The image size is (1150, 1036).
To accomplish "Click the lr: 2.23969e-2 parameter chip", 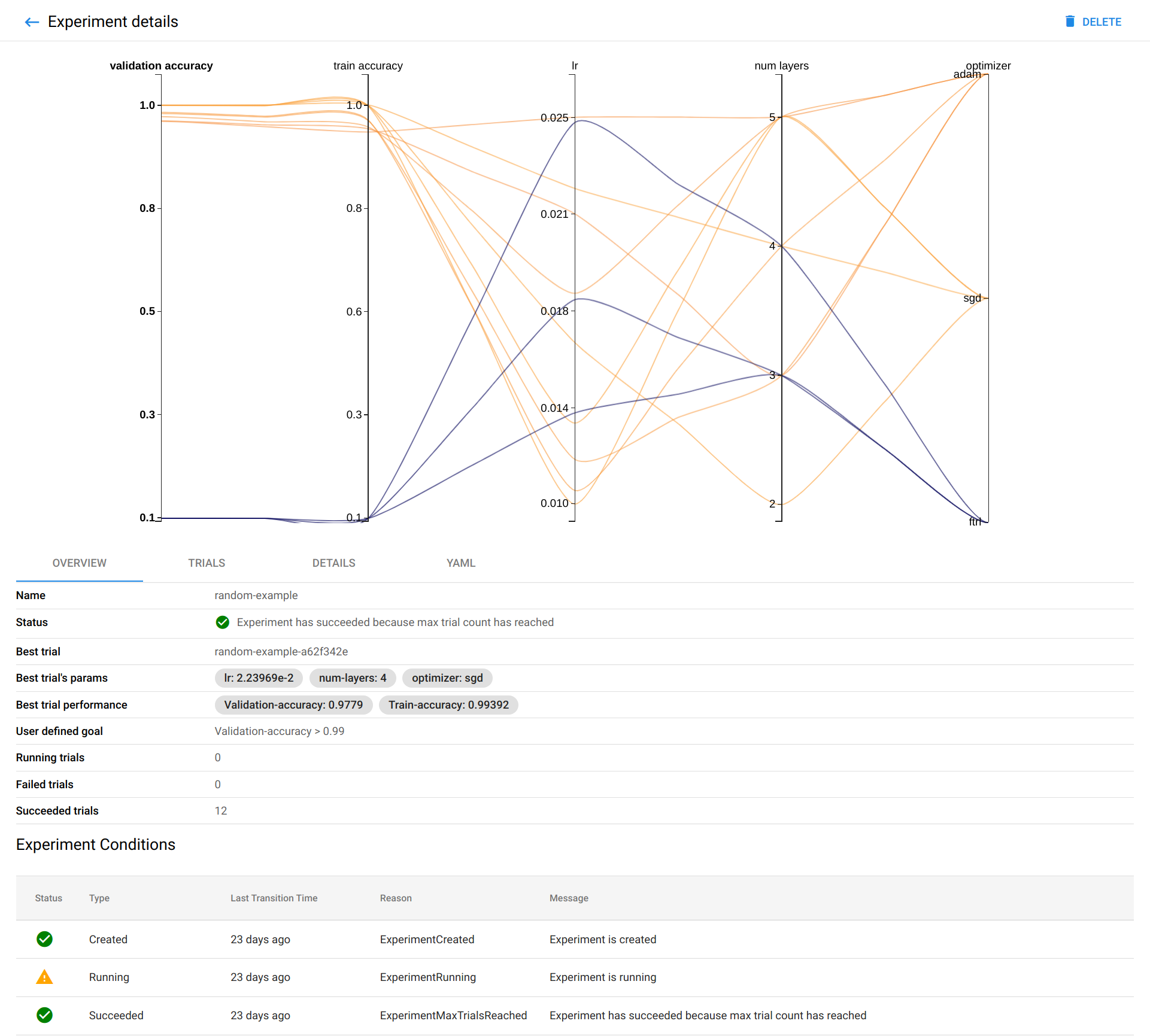I will pos(259,678).
